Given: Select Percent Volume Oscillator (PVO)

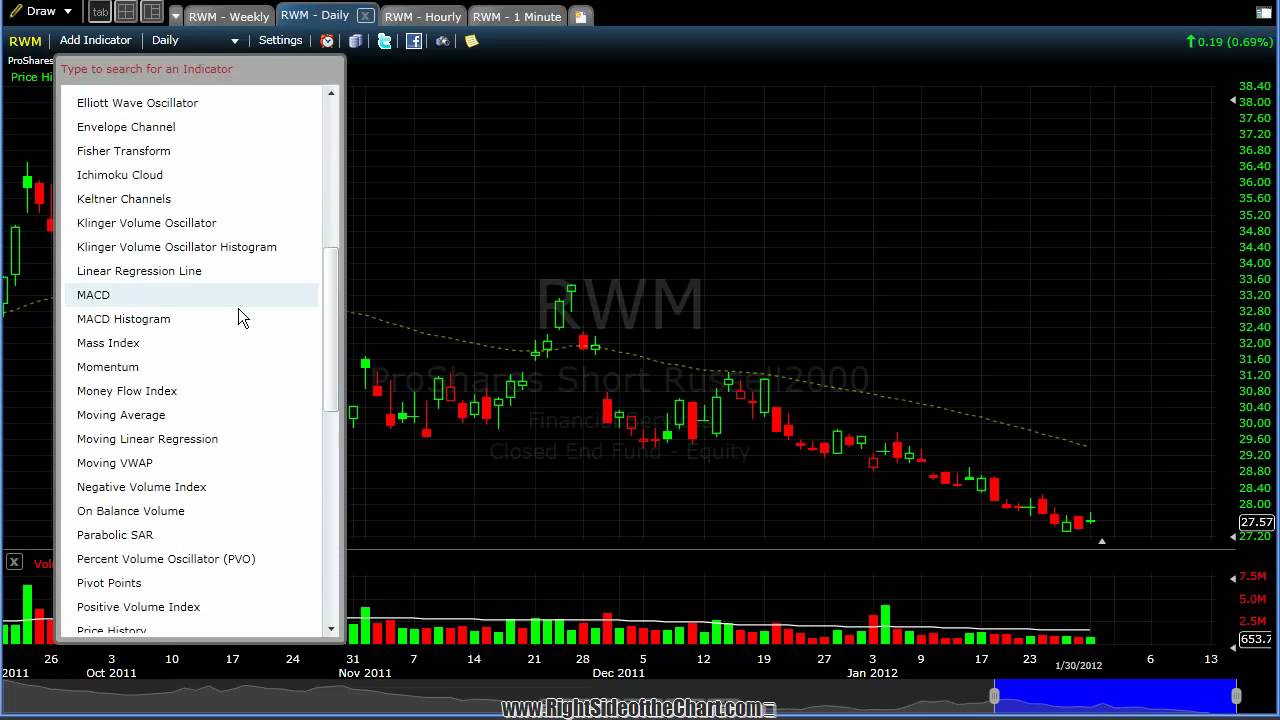Looking at the screenshot, I should tap(192, 559).
